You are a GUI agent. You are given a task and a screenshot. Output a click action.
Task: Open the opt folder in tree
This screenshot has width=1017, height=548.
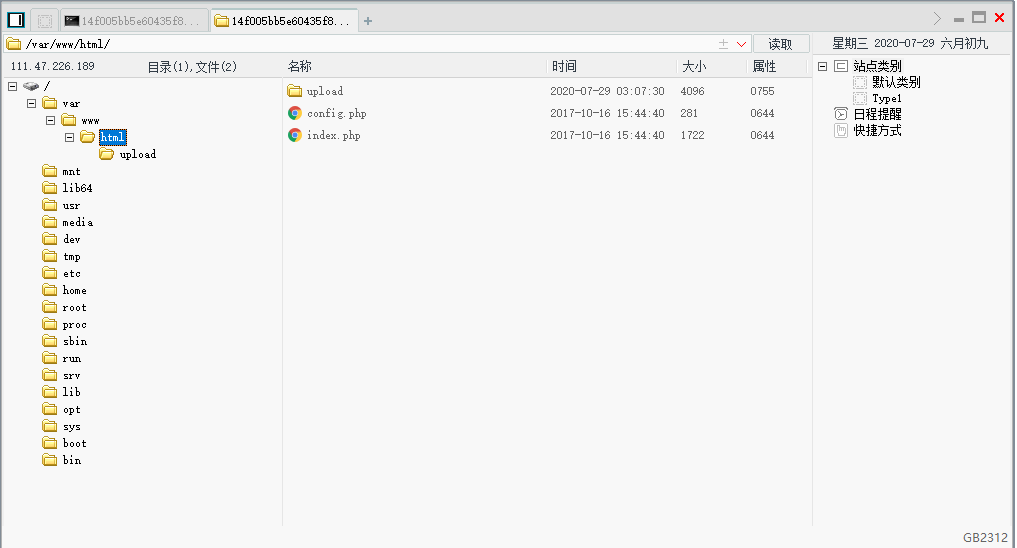62,409
